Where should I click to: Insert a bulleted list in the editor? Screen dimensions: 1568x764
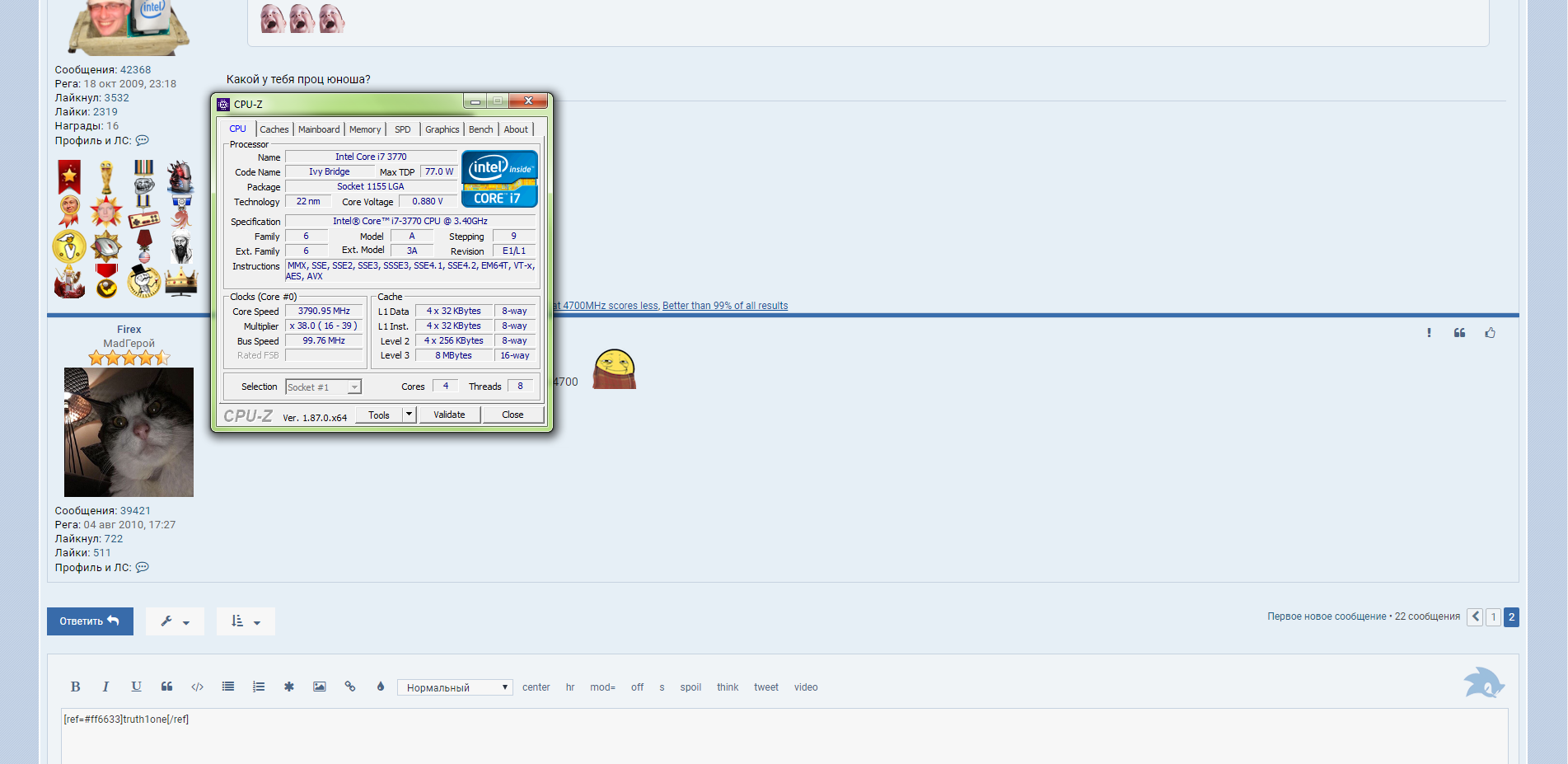[x=228, y=687]
